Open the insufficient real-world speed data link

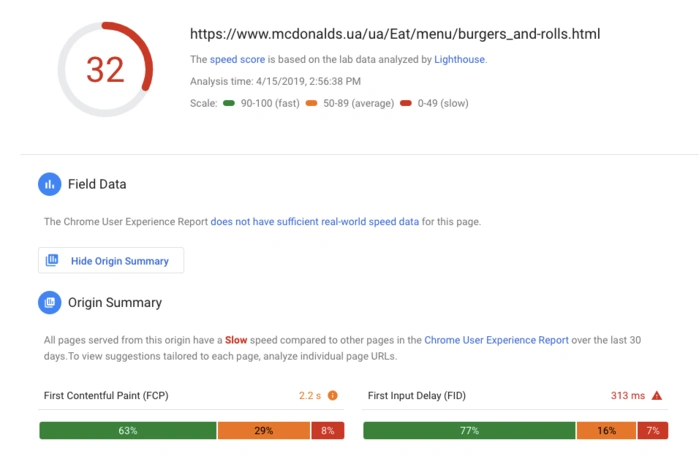pyautogui.click(x=315, y=221)
